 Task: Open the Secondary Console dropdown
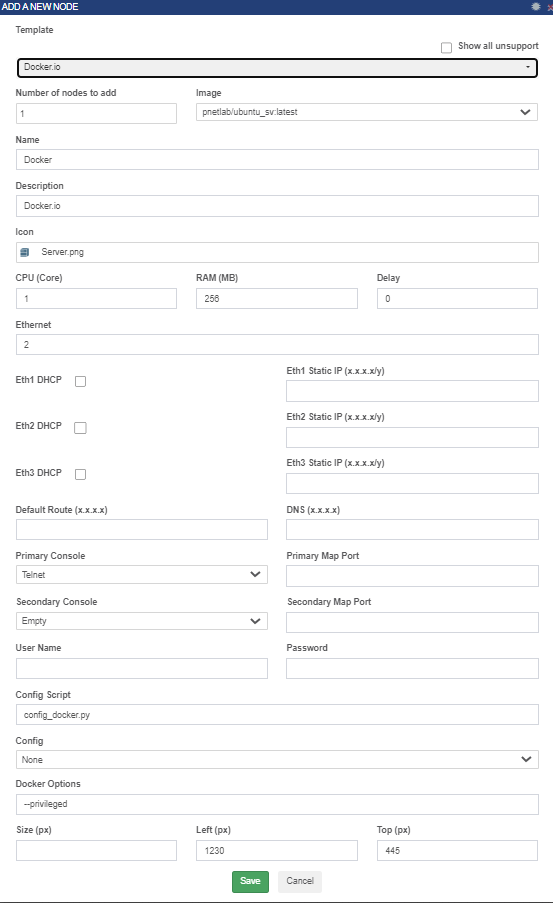pyautogui.click(x=142, y=621)
